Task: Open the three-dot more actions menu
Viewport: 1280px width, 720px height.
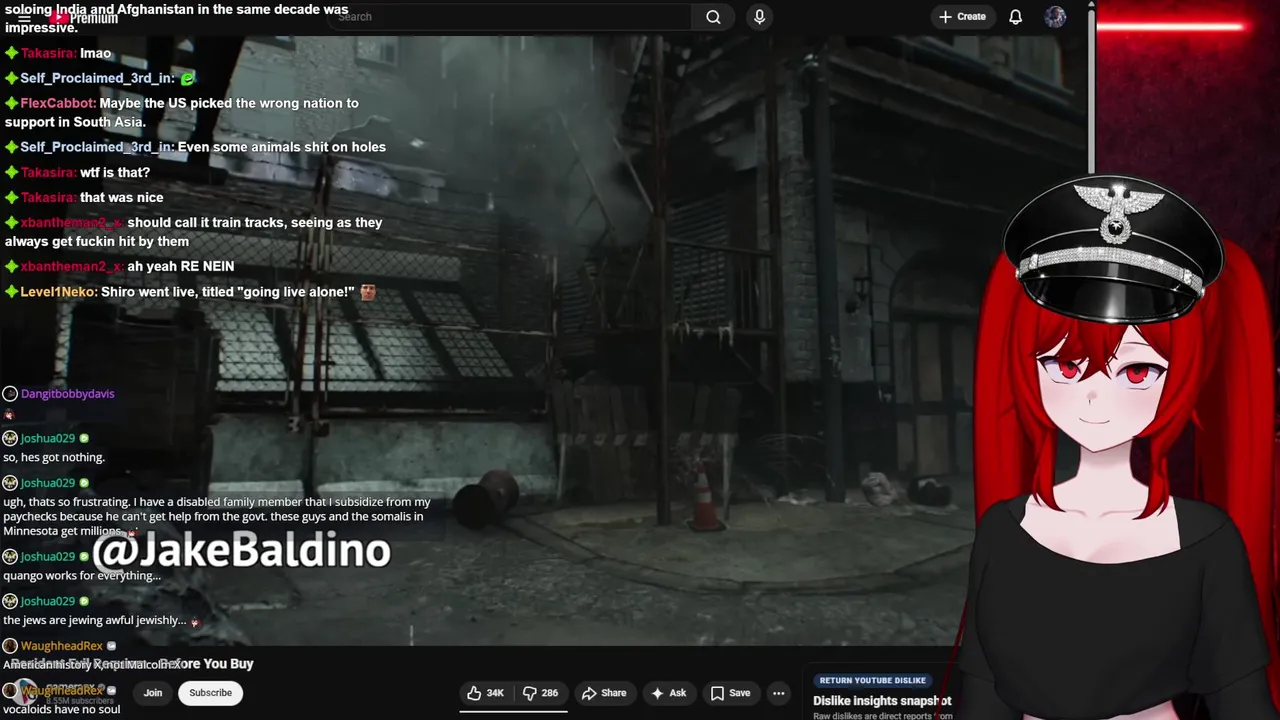Action: [778, 693]
